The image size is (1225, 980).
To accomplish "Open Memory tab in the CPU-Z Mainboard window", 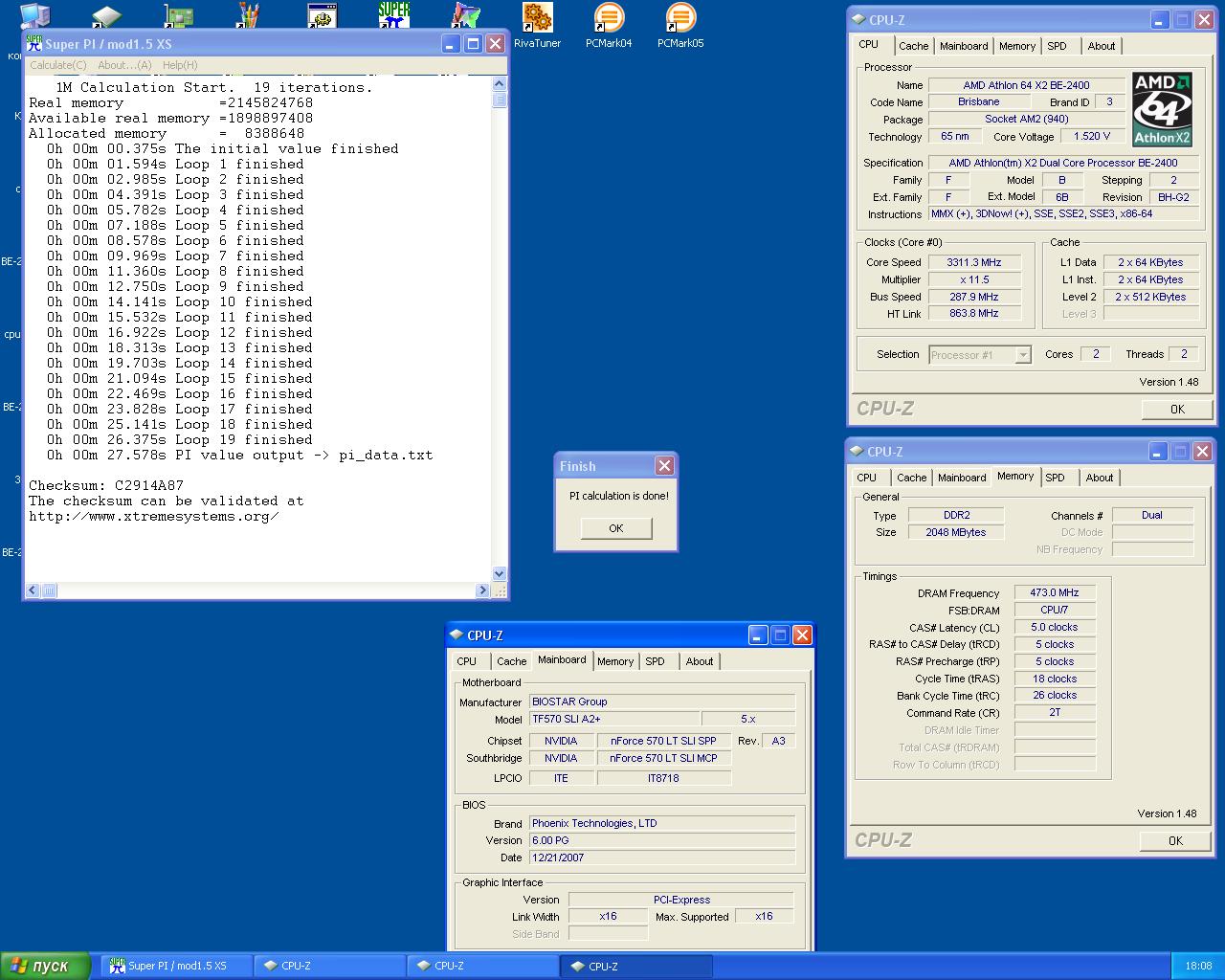I will (x=614, y=661).
